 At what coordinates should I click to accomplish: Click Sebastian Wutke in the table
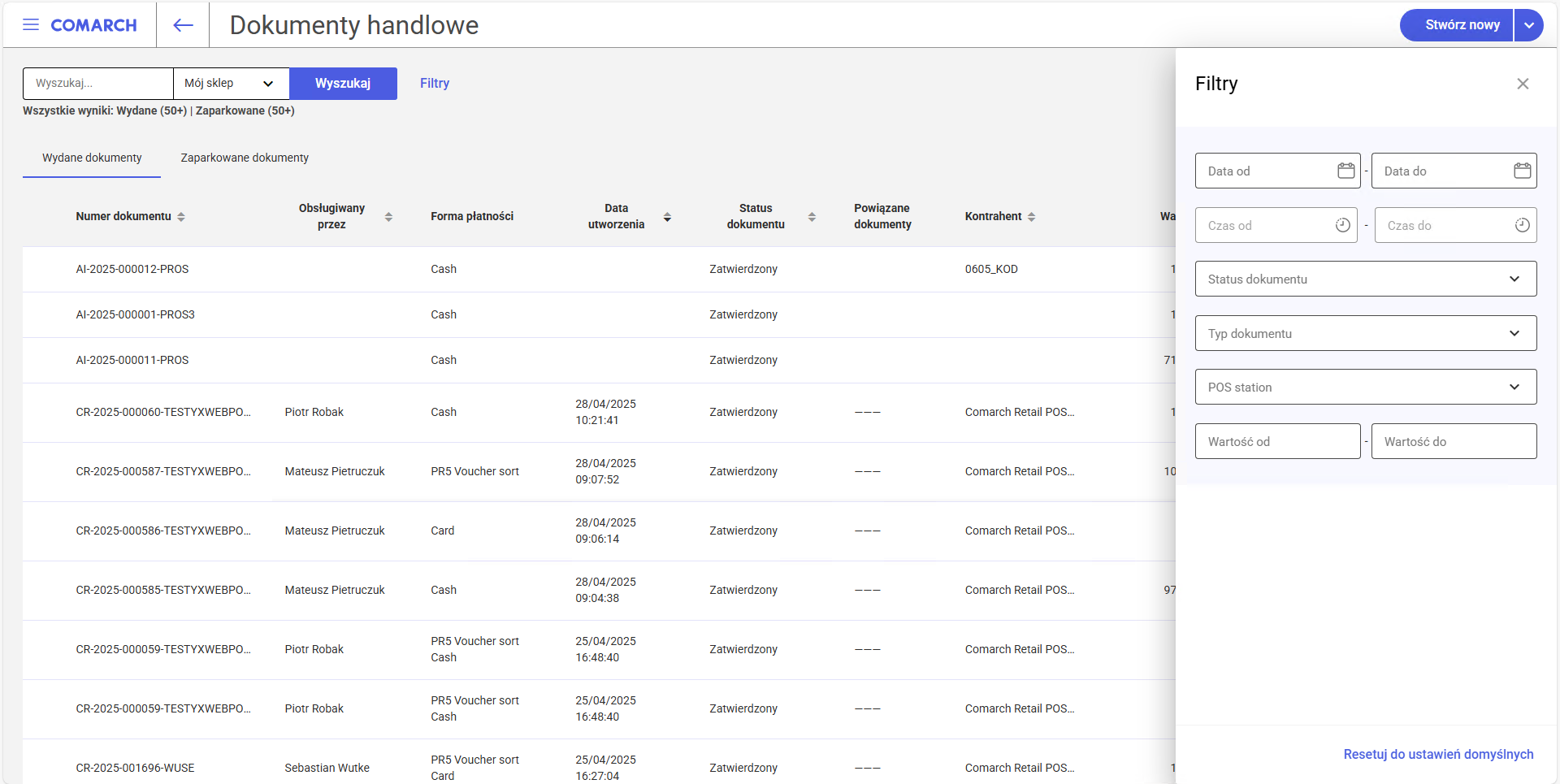pyautogui.click(x=327, y=768)
